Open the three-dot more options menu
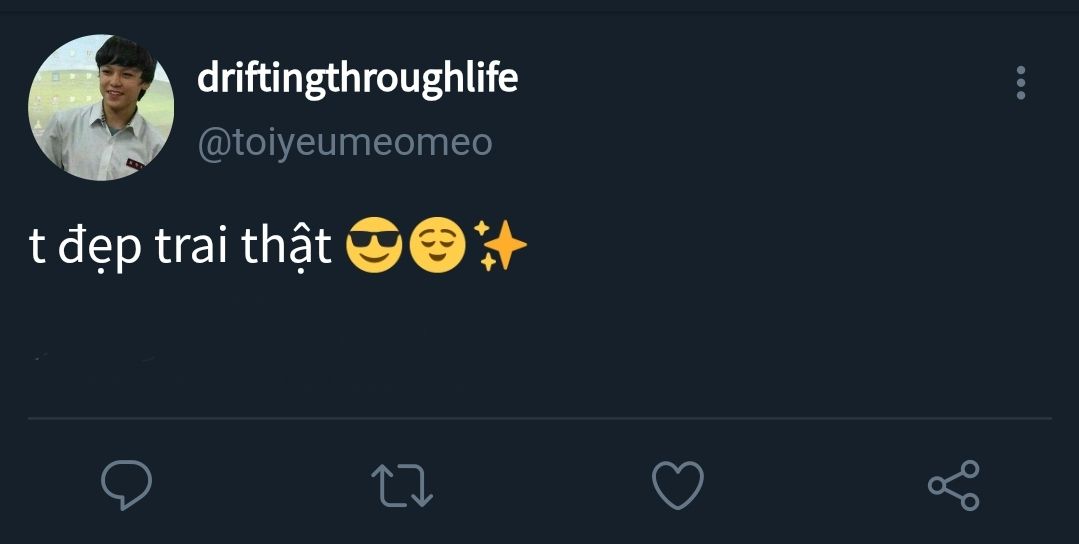Viewport: 1079px width, 544px height. [1020, 83]
